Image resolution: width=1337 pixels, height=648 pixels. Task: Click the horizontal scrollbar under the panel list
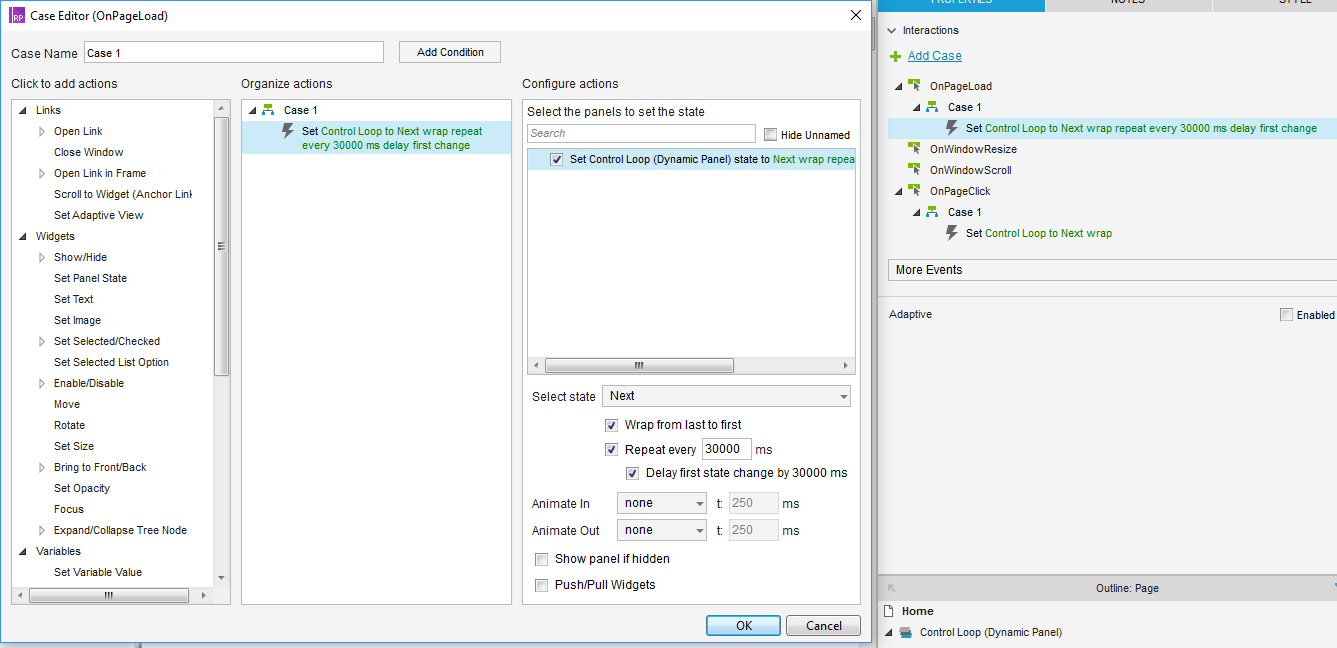[639, 366]
